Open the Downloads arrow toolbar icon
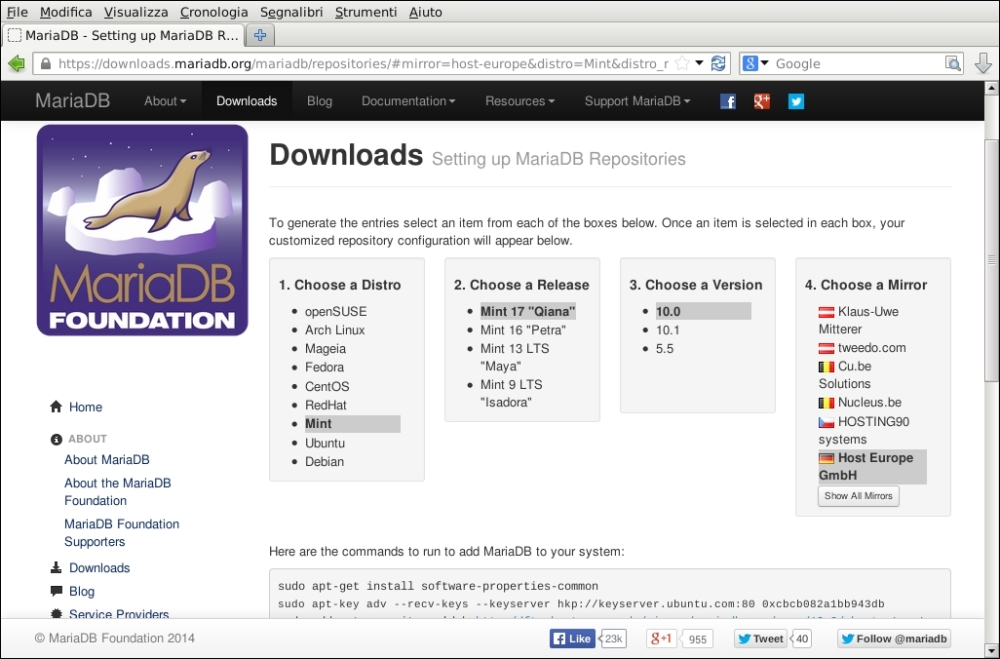The width and height of the screenshot is (1000, 659). click(x=983, y=63)
